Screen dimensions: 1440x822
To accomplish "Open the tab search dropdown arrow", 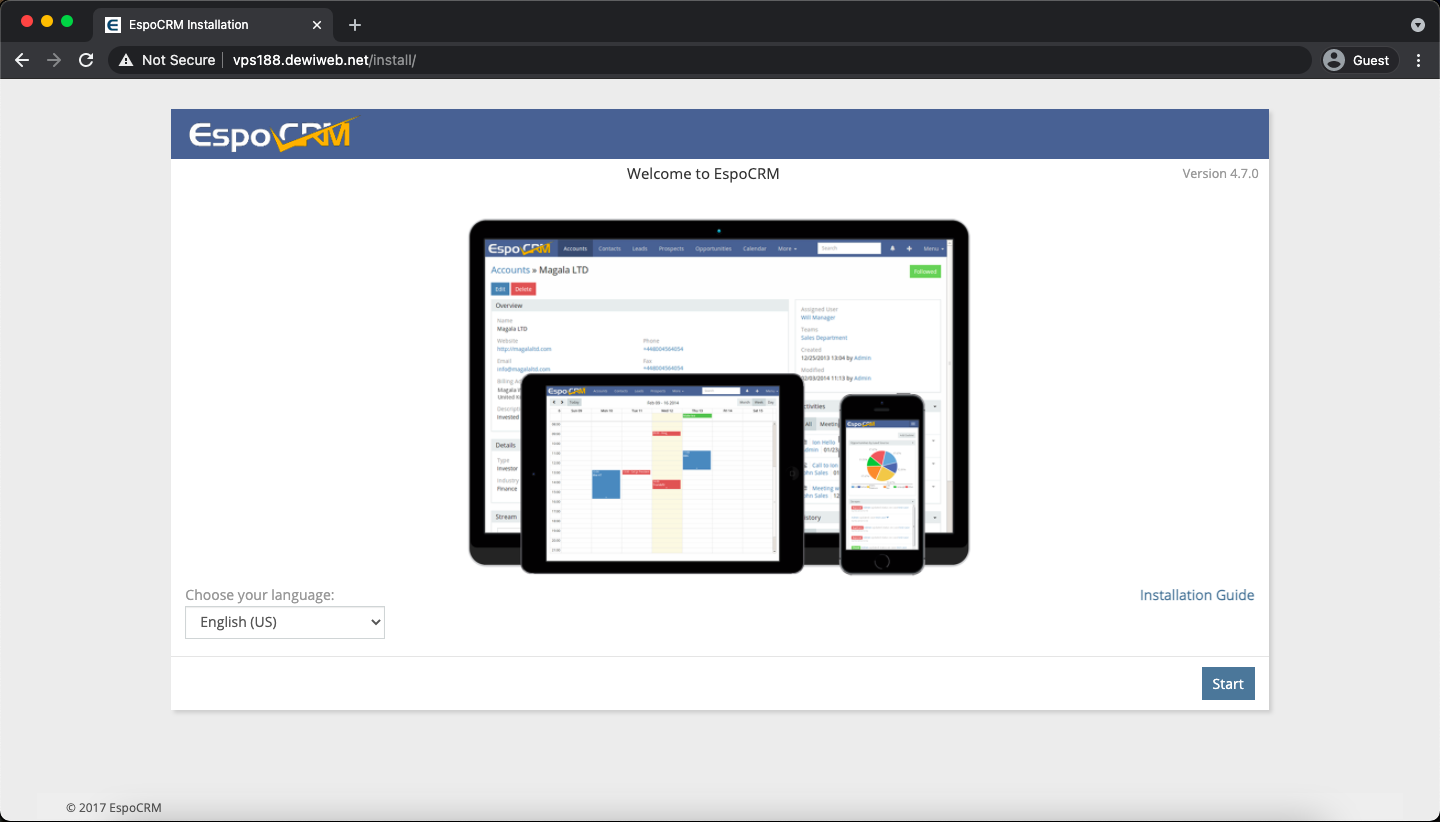I will click(1417, 24).
